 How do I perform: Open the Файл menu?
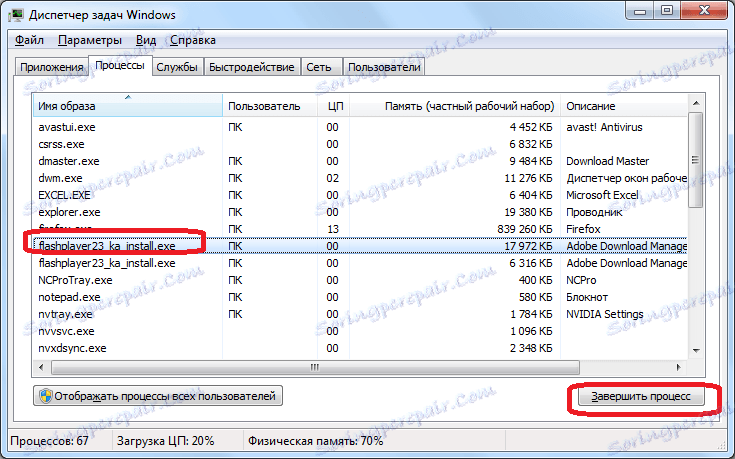tap(29, 40)
